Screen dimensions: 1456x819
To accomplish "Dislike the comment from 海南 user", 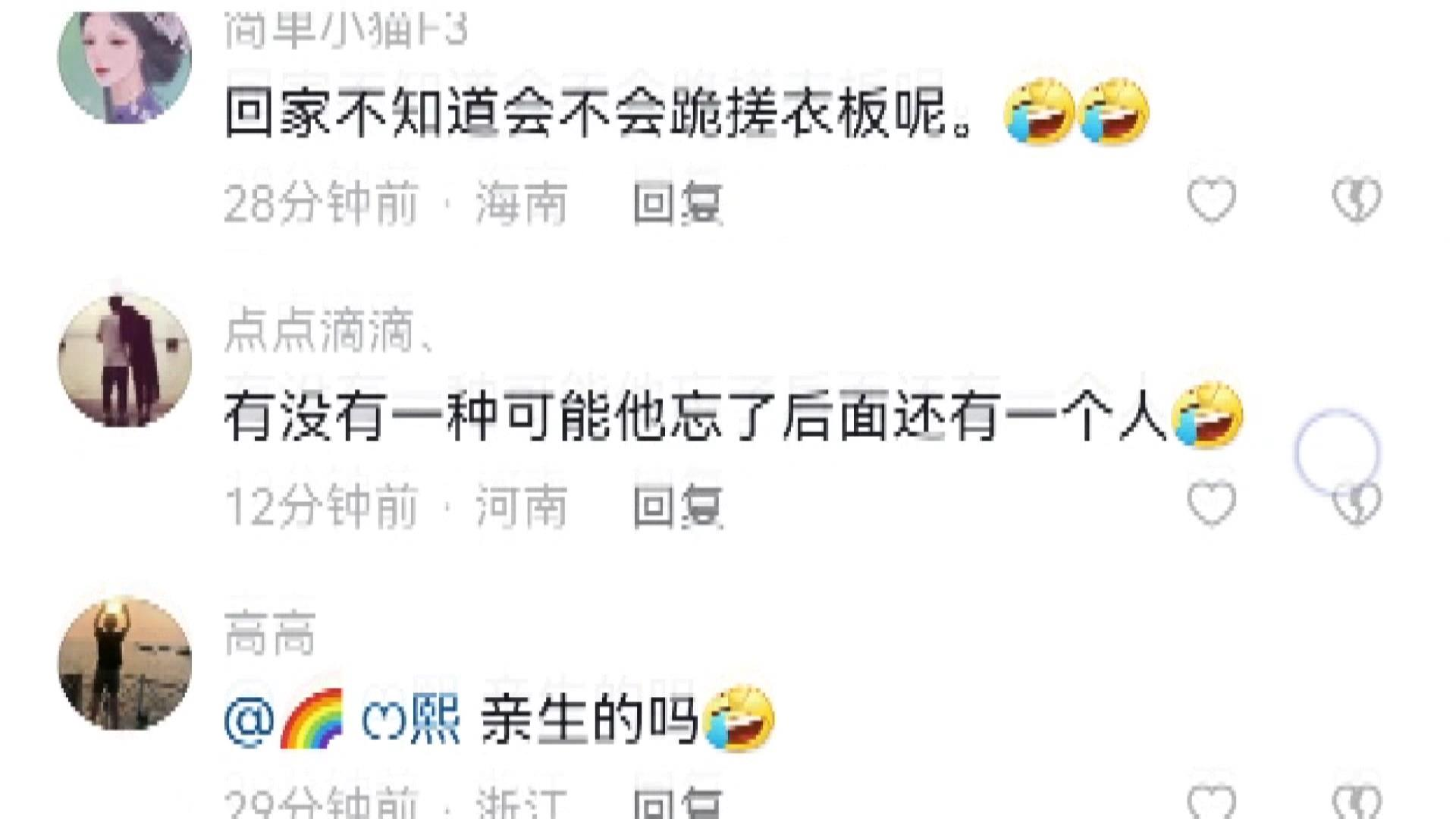I will tap(1357, 200).
